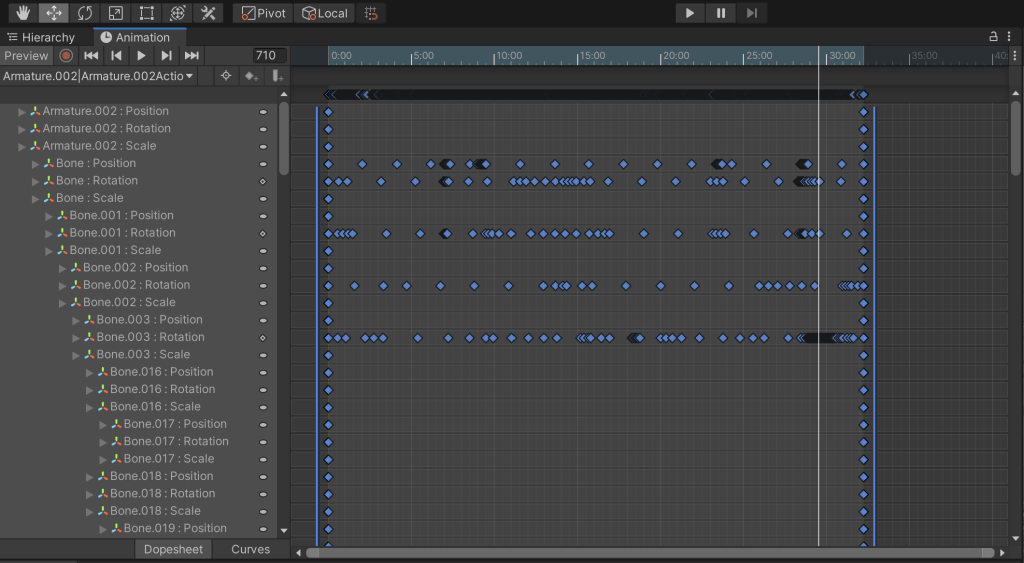Click the horizontal timeline scrollbar

pos(650,552)
